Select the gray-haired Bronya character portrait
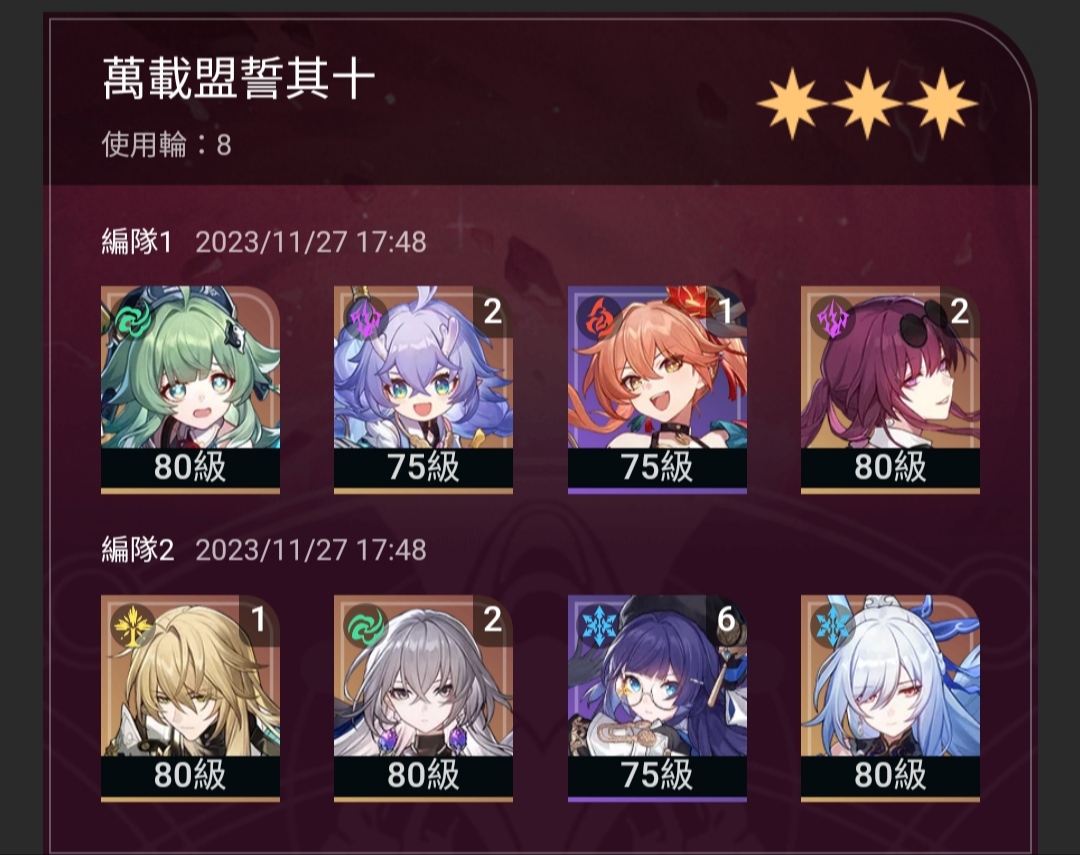1080x855 pixels. click(x=423, y=698)
